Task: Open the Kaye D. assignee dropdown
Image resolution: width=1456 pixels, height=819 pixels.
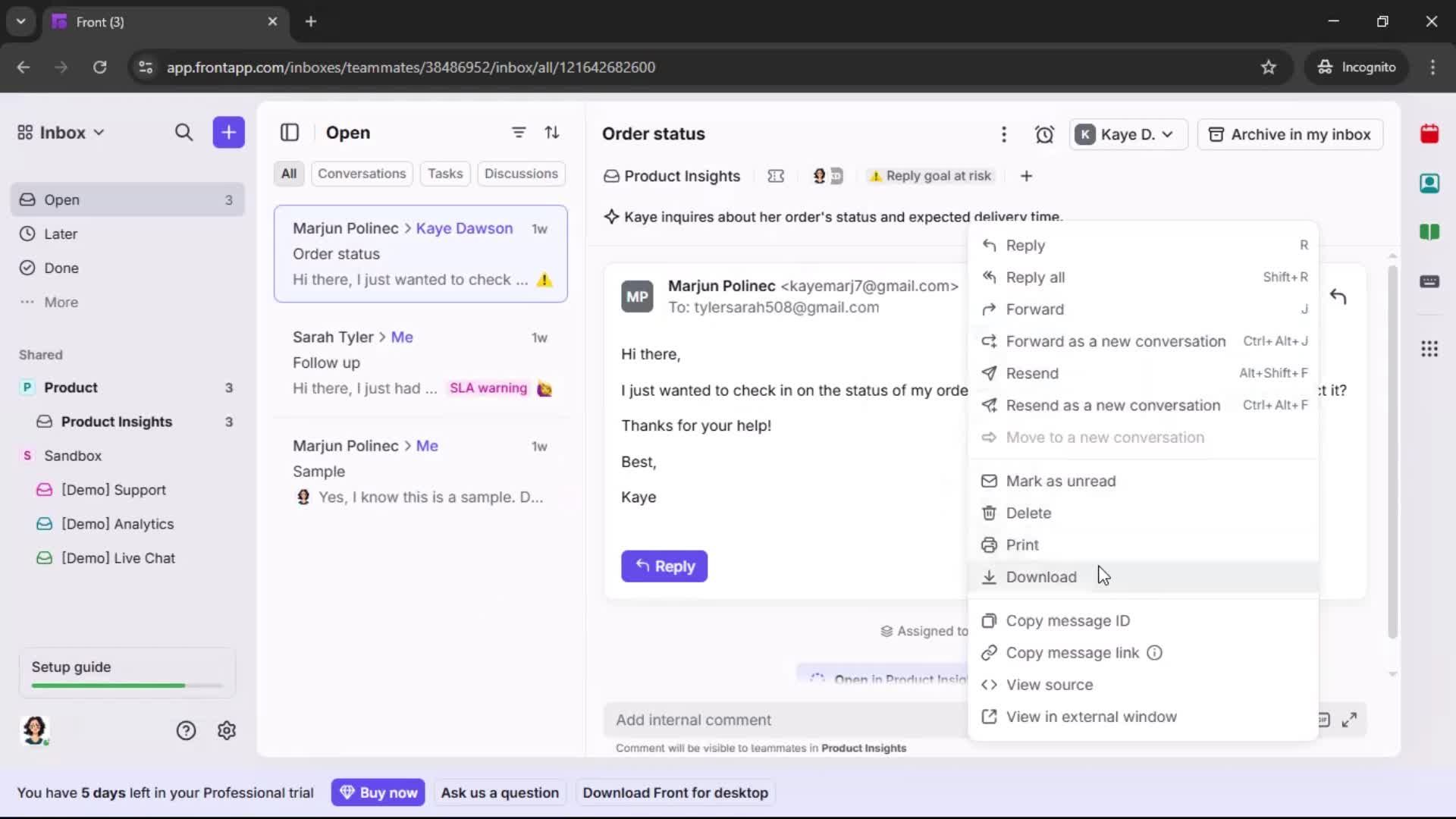Action: pos(1128,134)
